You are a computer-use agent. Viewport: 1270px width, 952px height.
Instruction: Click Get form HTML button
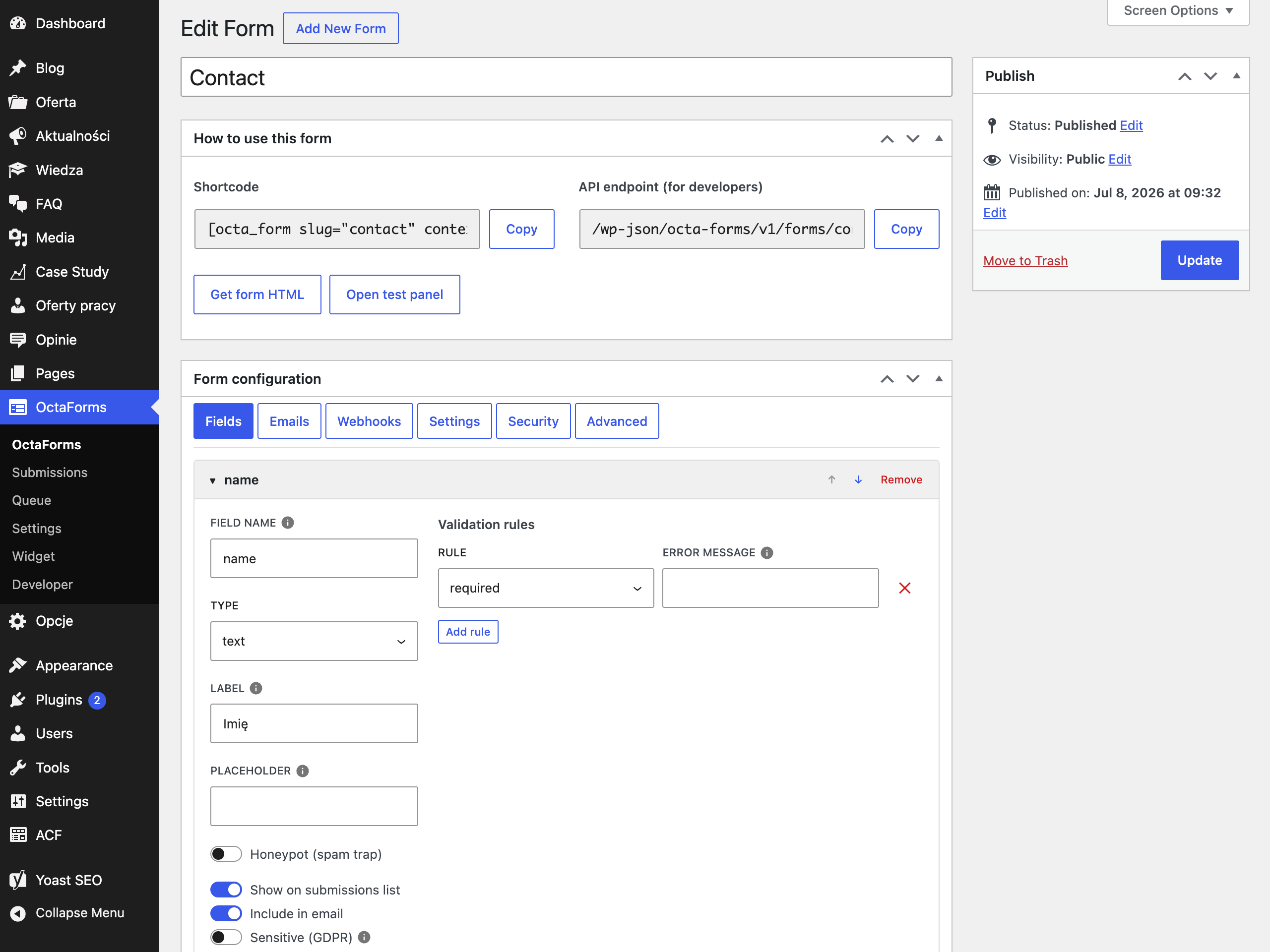point(257,295)
